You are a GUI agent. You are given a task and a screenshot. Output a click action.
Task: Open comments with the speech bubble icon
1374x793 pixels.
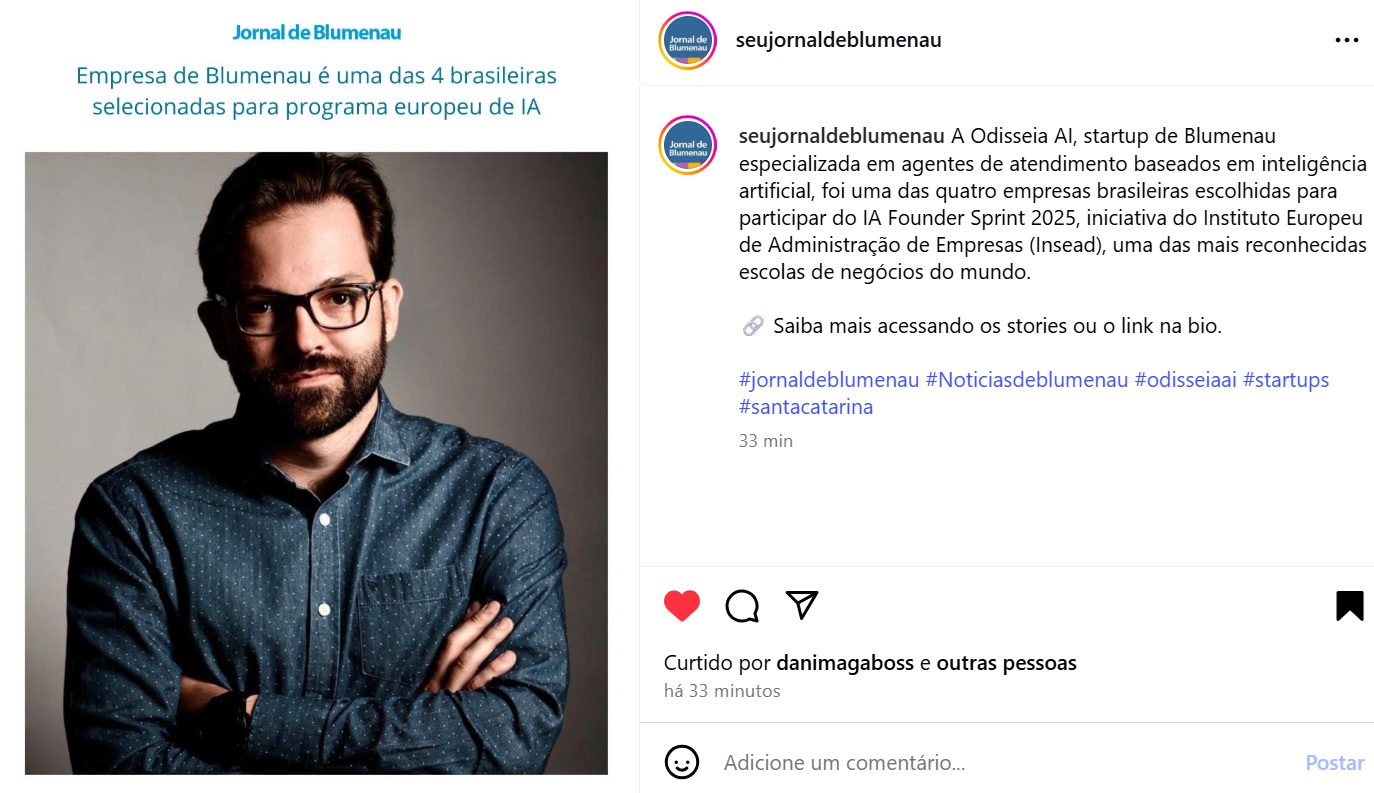coord(742,606)
